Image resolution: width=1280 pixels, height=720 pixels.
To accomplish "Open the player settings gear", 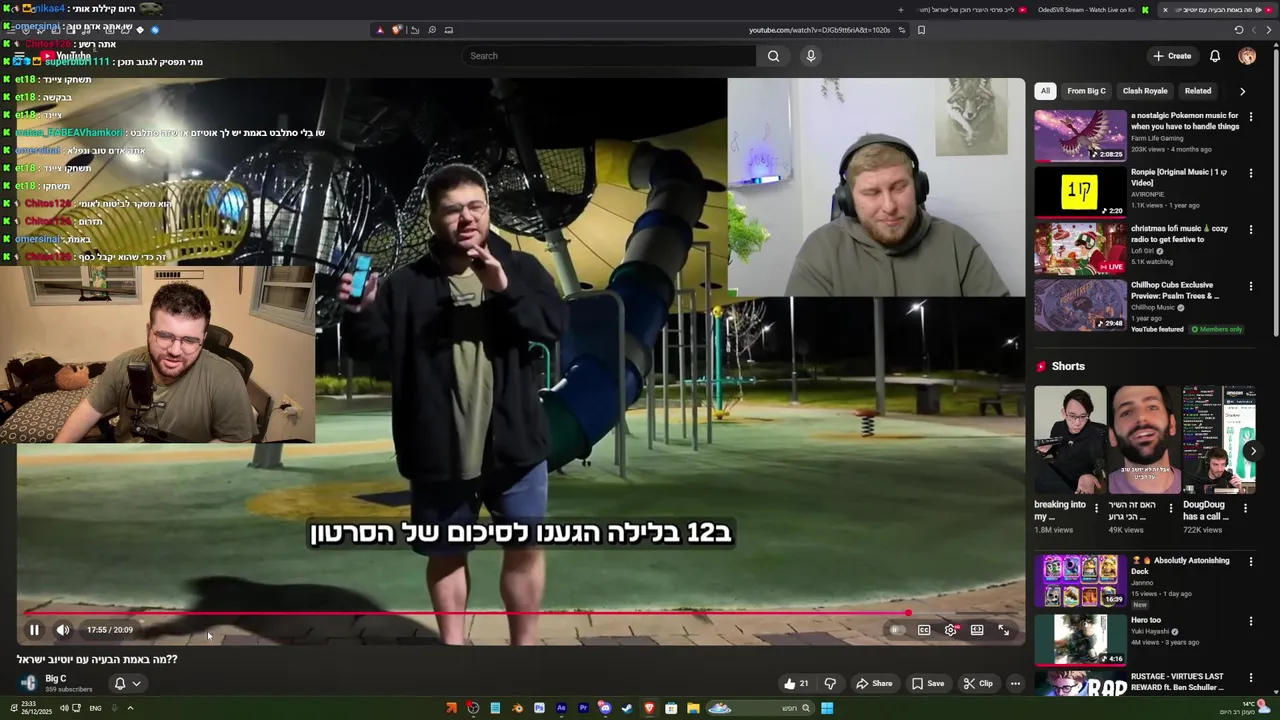I will (951, 630).
